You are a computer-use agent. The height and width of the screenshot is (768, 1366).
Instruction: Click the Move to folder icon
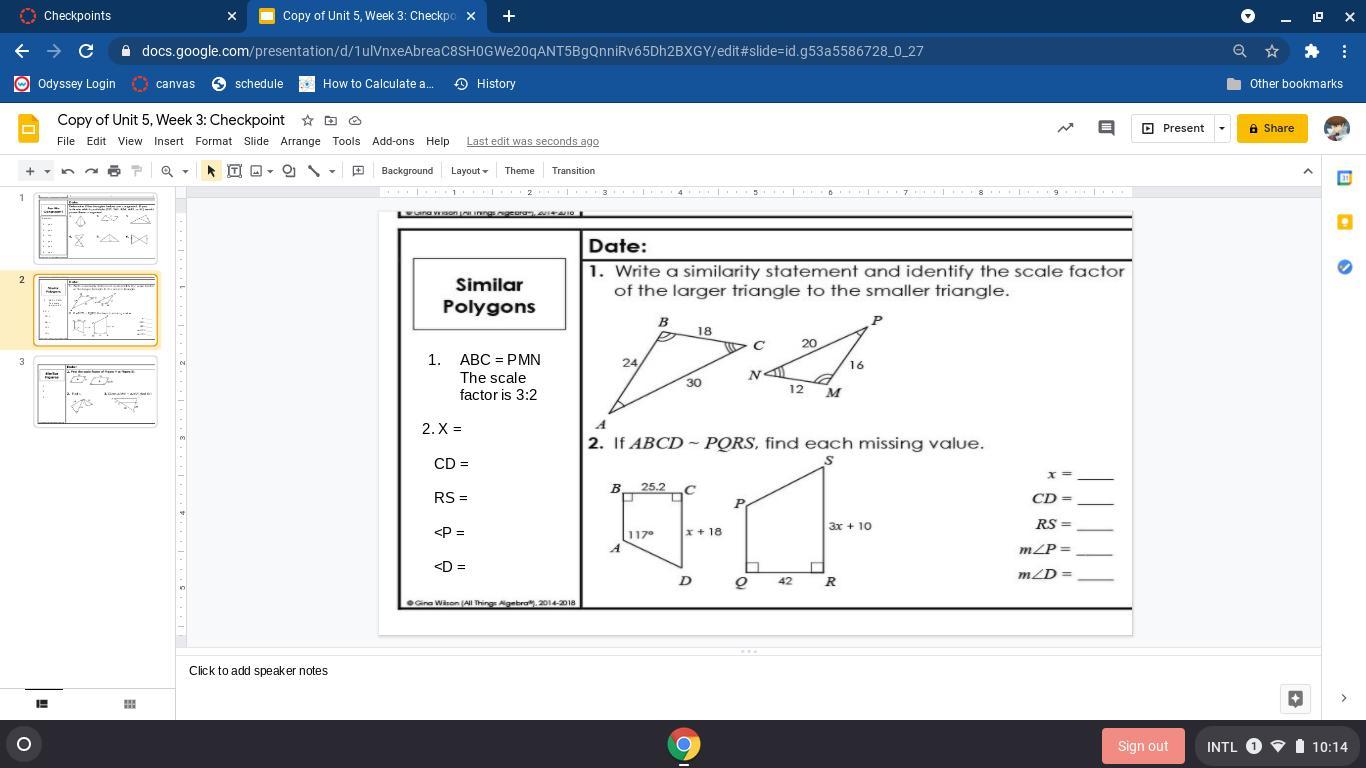click(x=331, y=120)
